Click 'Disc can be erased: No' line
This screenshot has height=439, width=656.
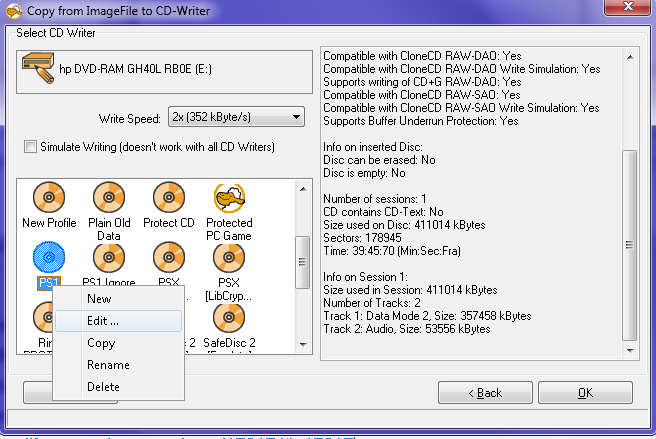tap(379, 160)
